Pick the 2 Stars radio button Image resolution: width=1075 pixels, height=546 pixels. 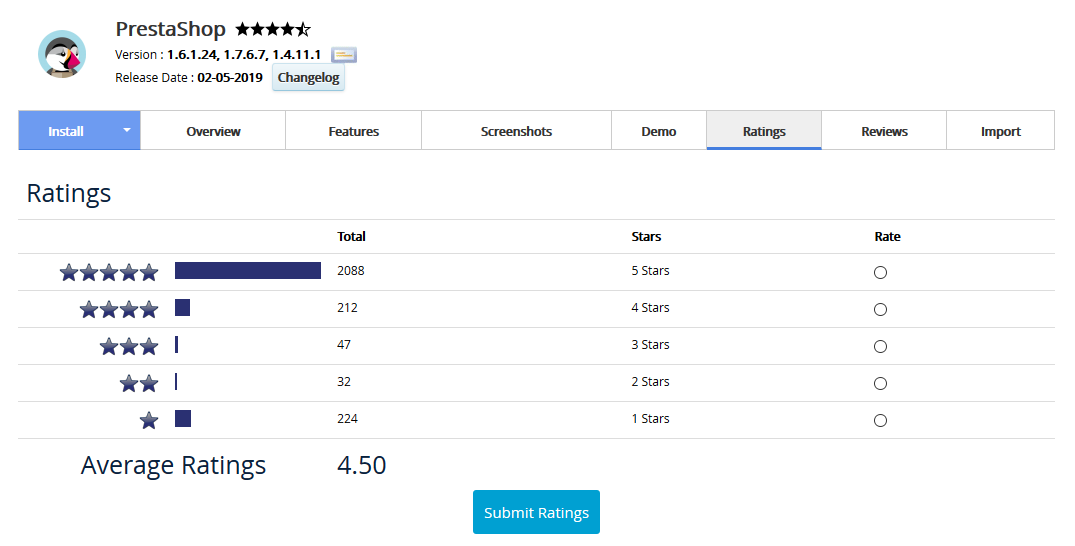click(x=880, y=383)
